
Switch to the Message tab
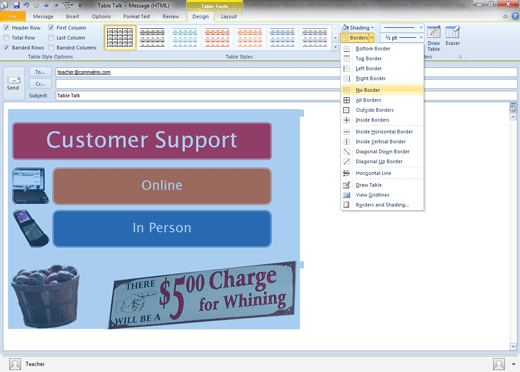click(43, 16)
